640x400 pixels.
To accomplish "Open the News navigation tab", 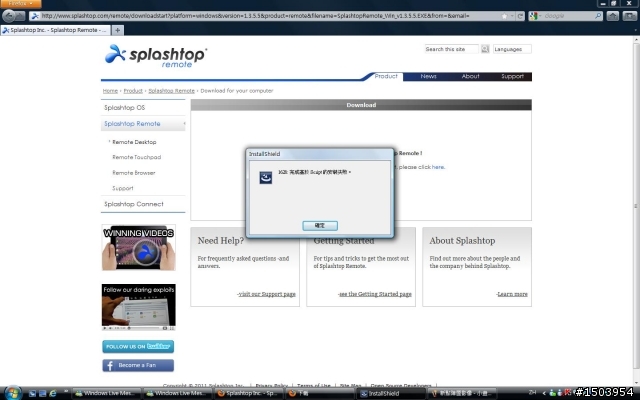I will click(429, 76).
